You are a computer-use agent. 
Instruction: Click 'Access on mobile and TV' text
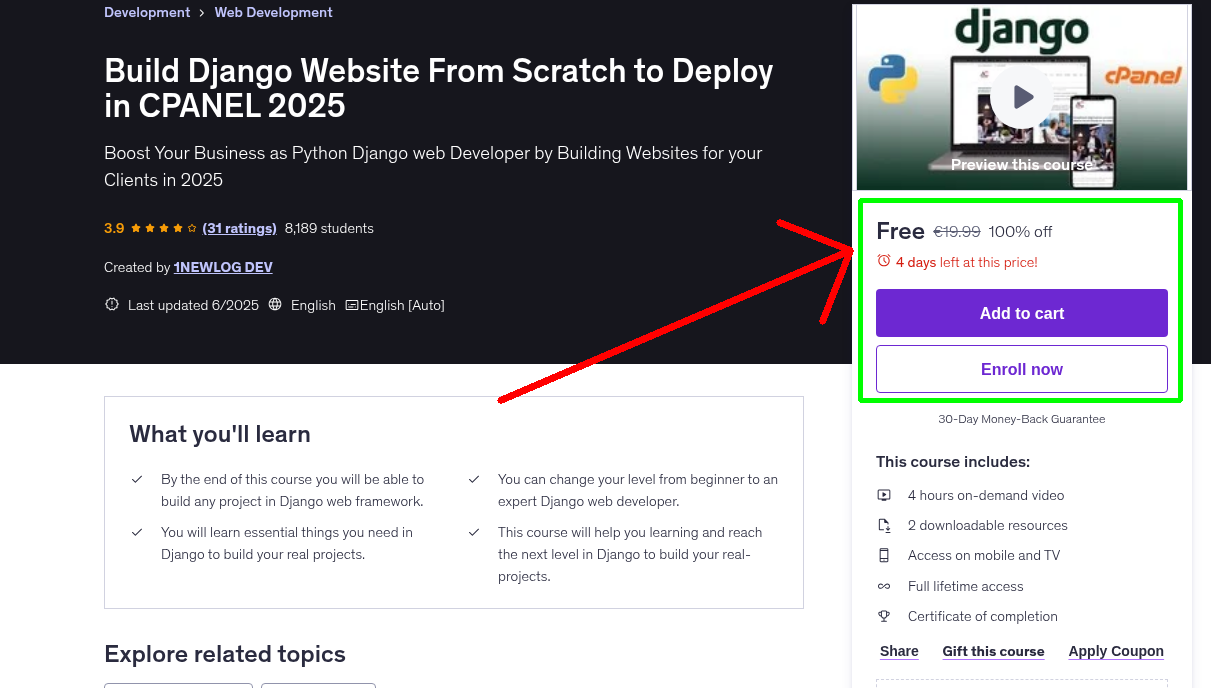pos(984,555)
